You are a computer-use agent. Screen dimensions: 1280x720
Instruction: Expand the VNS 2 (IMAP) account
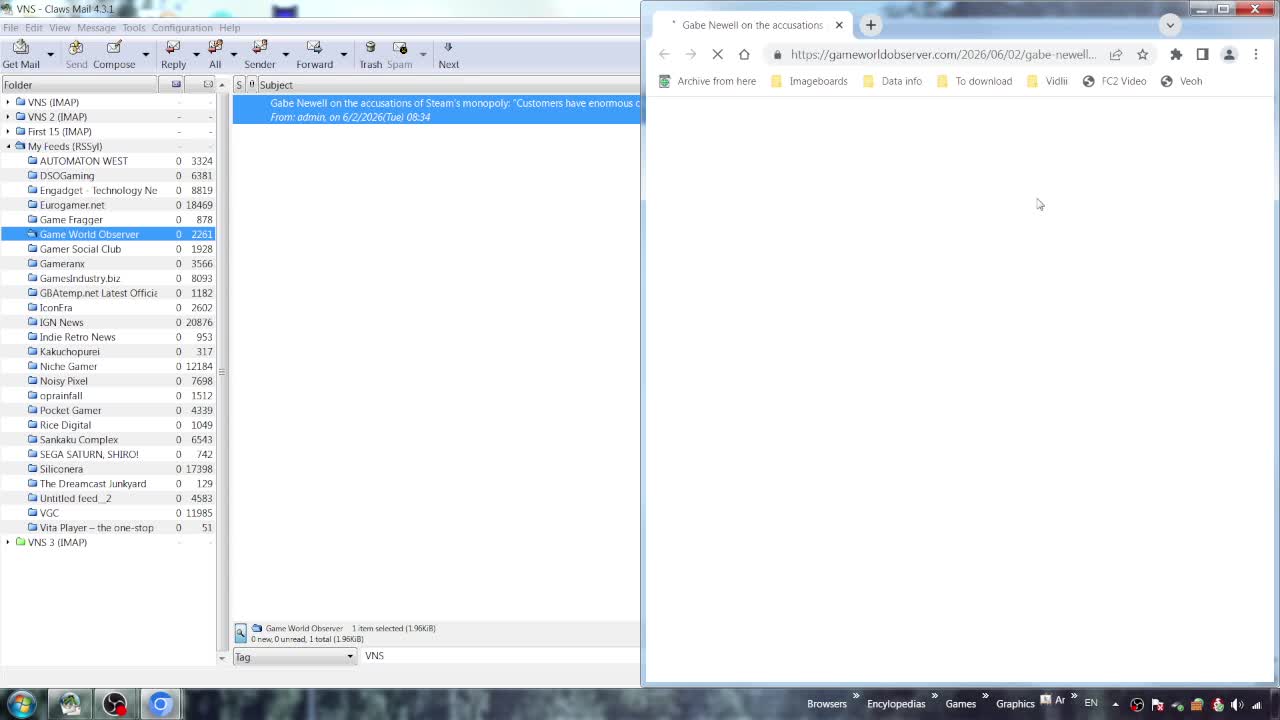8,117
